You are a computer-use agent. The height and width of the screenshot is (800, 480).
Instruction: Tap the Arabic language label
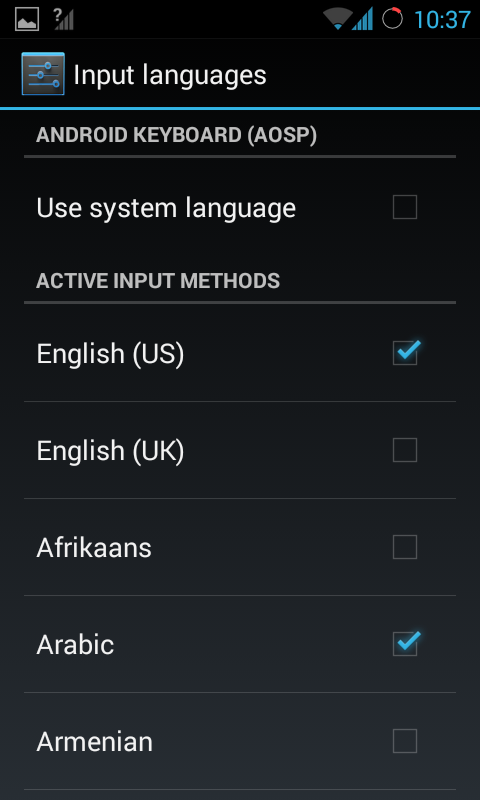point(75,645)
